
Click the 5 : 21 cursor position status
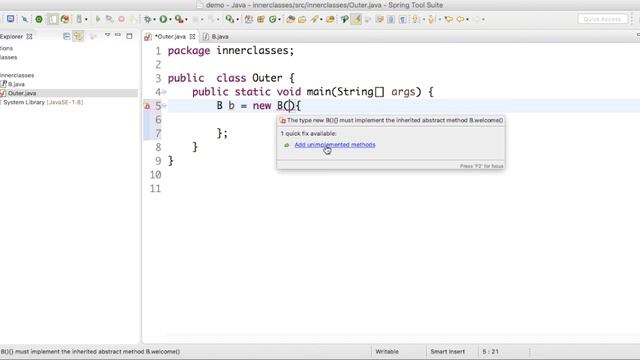[x=490, y=351]
